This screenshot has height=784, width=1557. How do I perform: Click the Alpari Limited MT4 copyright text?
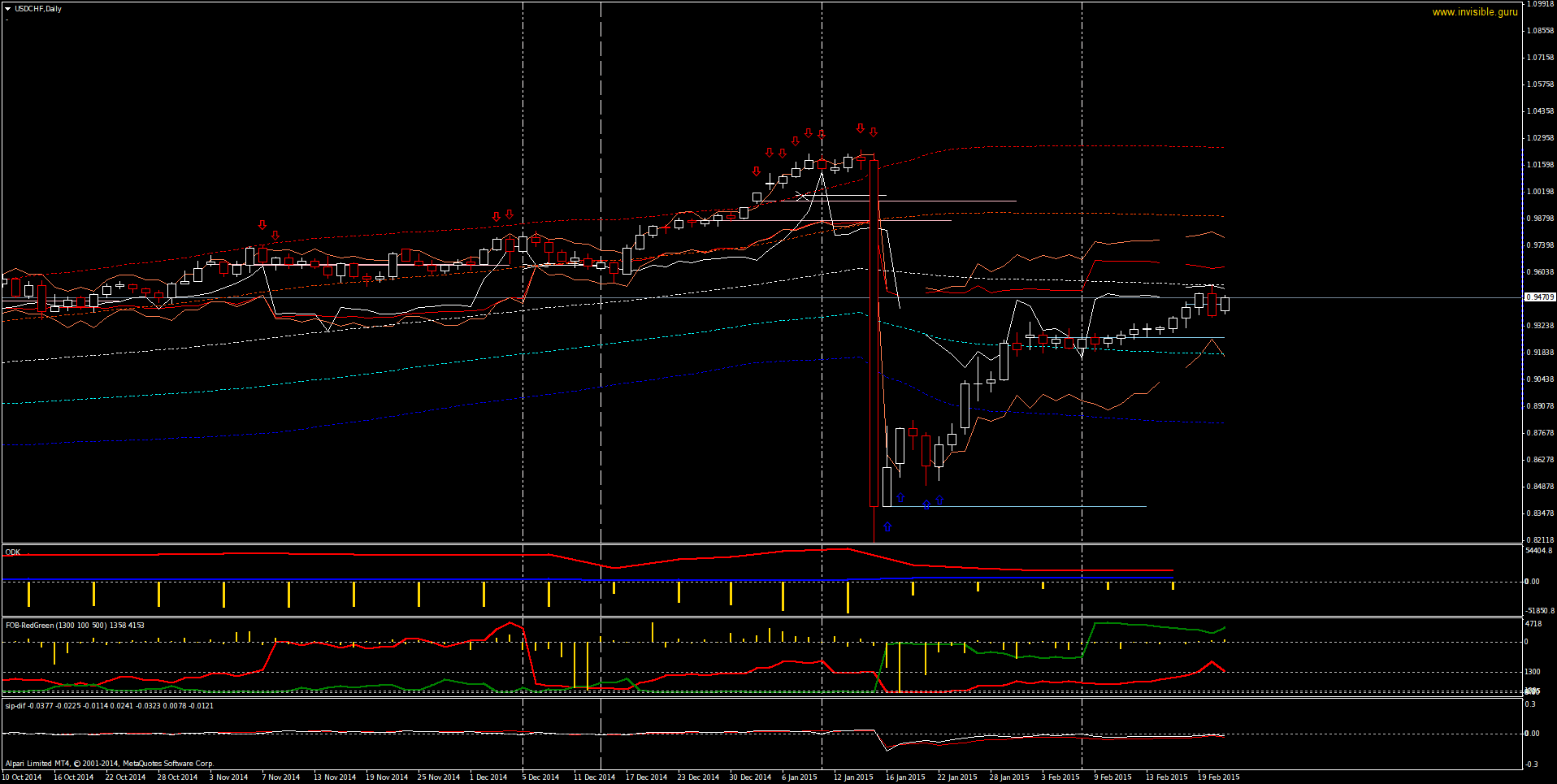pos(110,764)
